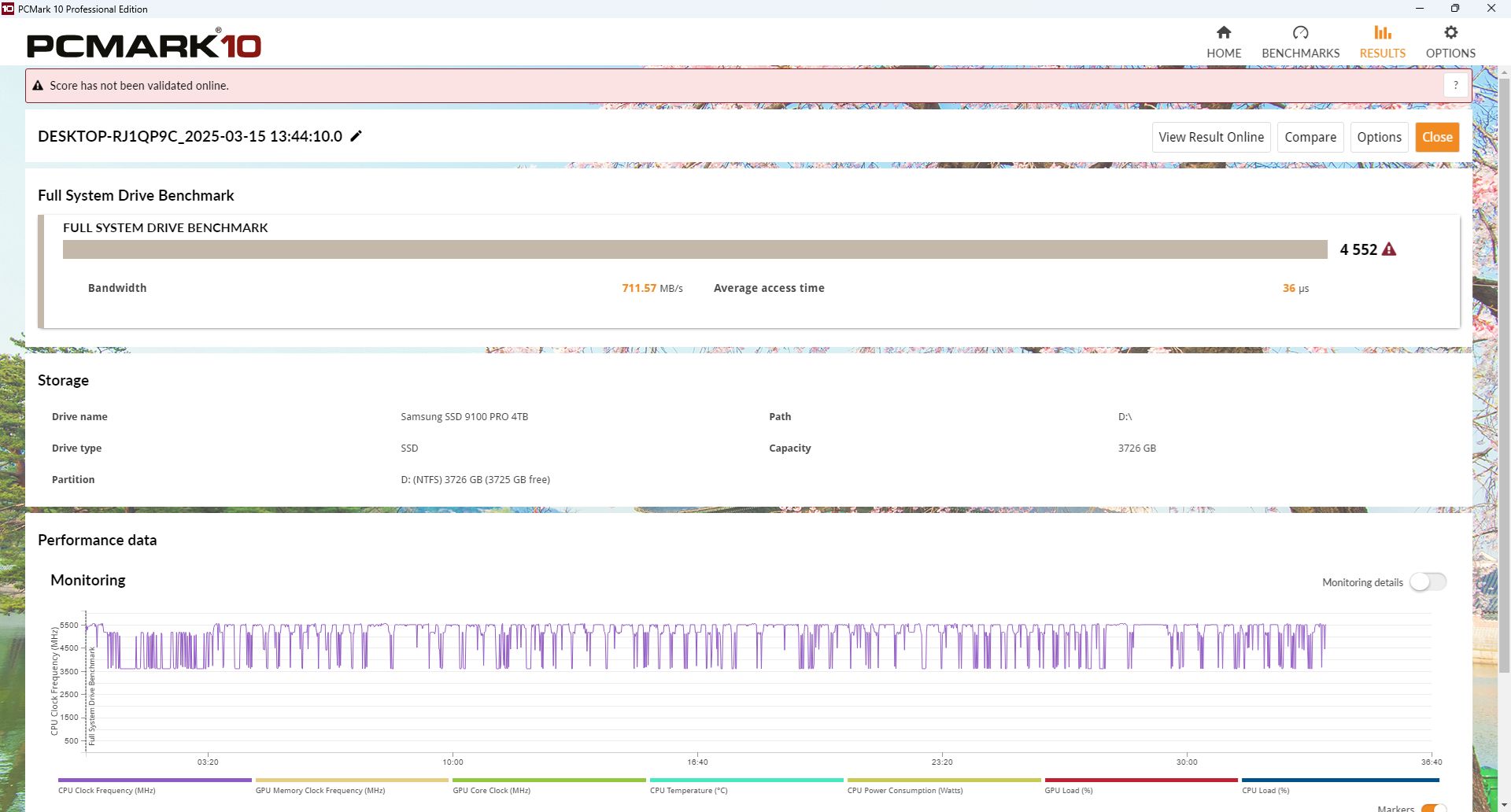Click the benchmark score 4 552
Viewport: 1511px width, 812px height.
pos(1358,249)
